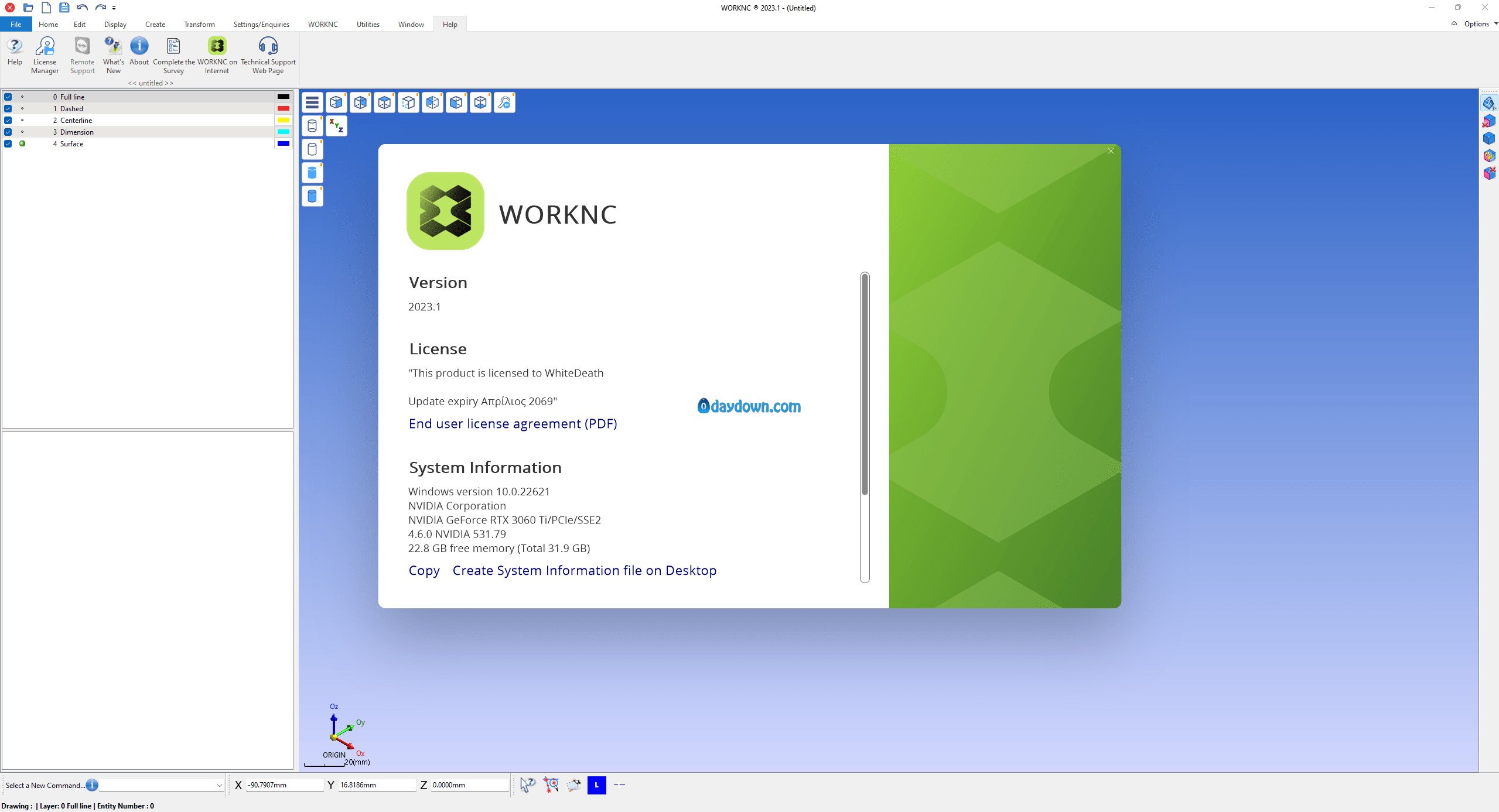
Task: Open the Technical Support Web Page
Action: 268,56
